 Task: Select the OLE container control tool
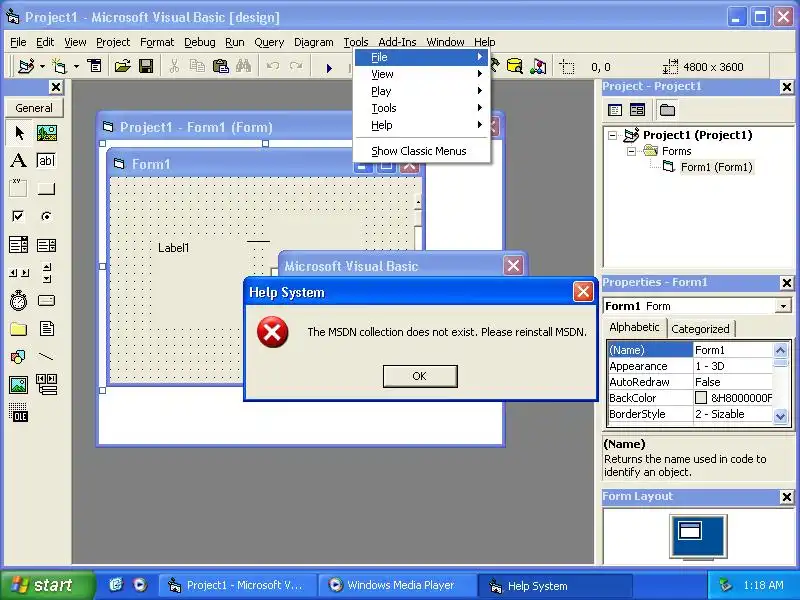[x=19, y=412]
